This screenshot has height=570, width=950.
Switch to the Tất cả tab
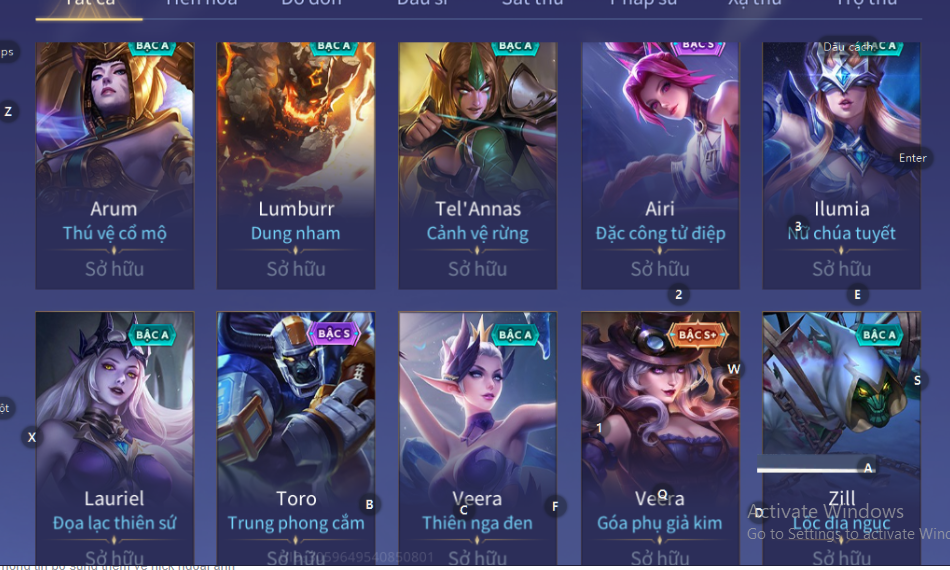tap(89, 5)
